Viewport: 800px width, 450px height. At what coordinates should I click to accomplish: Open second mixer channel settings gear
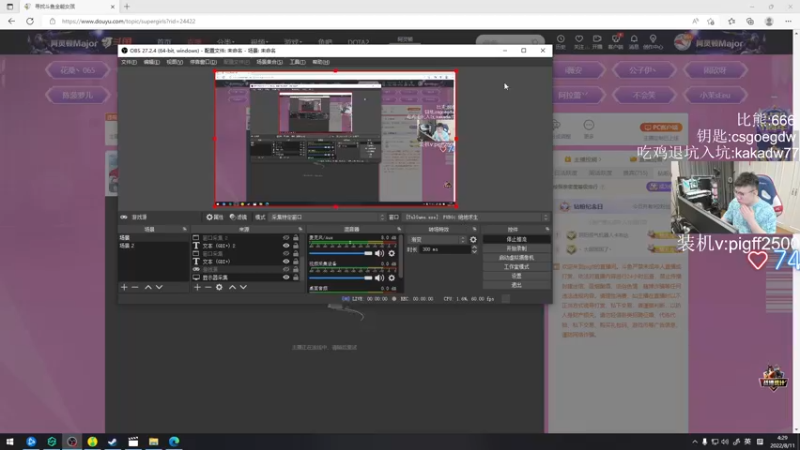391,278
